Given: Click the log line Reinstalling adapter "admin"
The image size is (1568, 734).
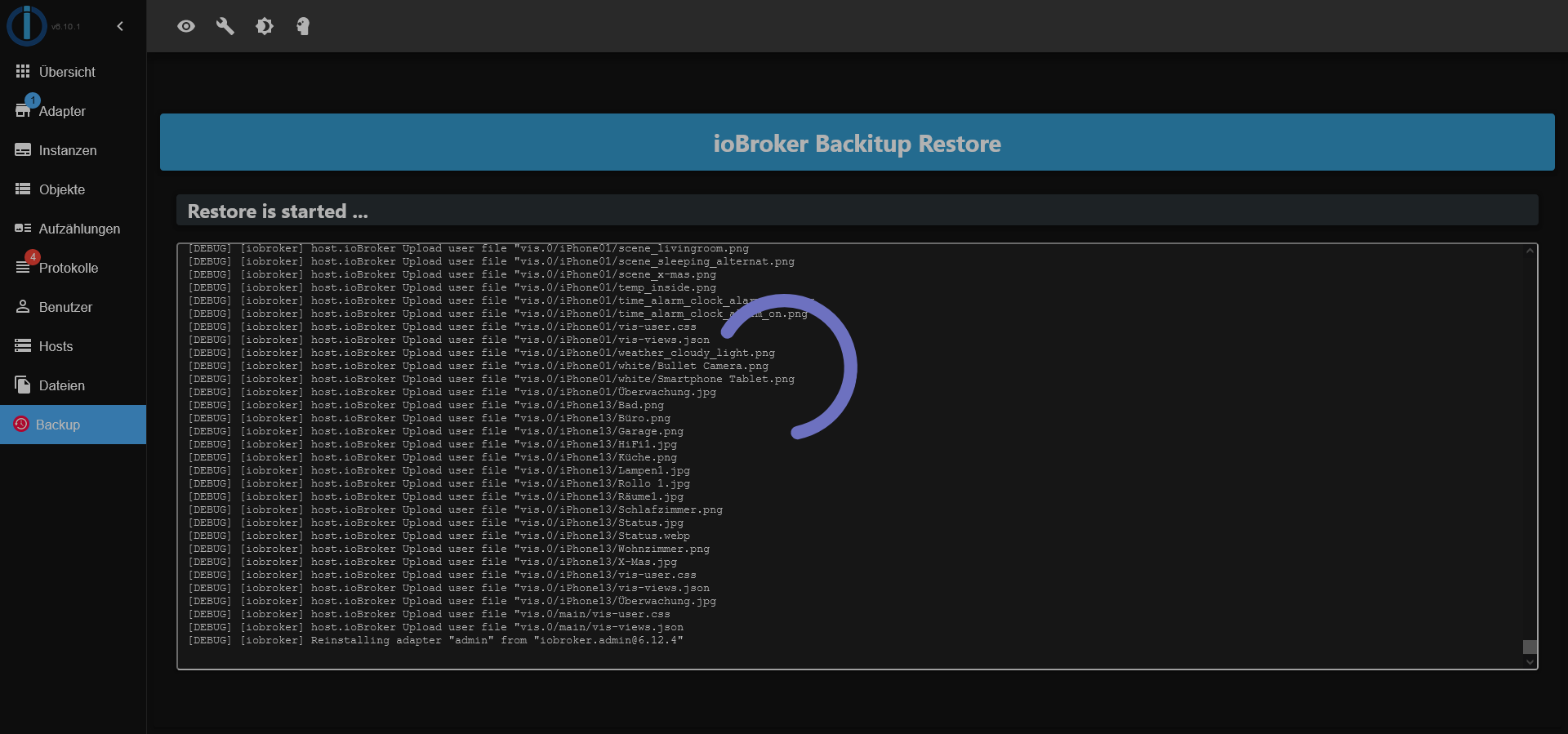Looking at the screenshot, I should point(436,640).
